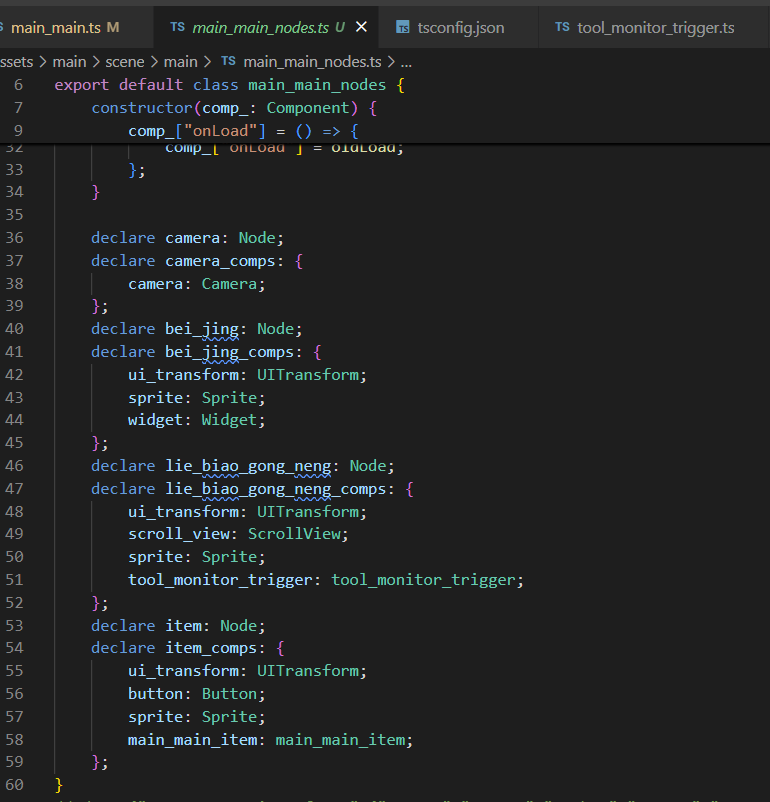The width and height of the screenshot is (770, 802).
Task: Click 'lie_biao_gong_neng_comps' on line 47
Action: pyautogui.click(x=276, y=489)
